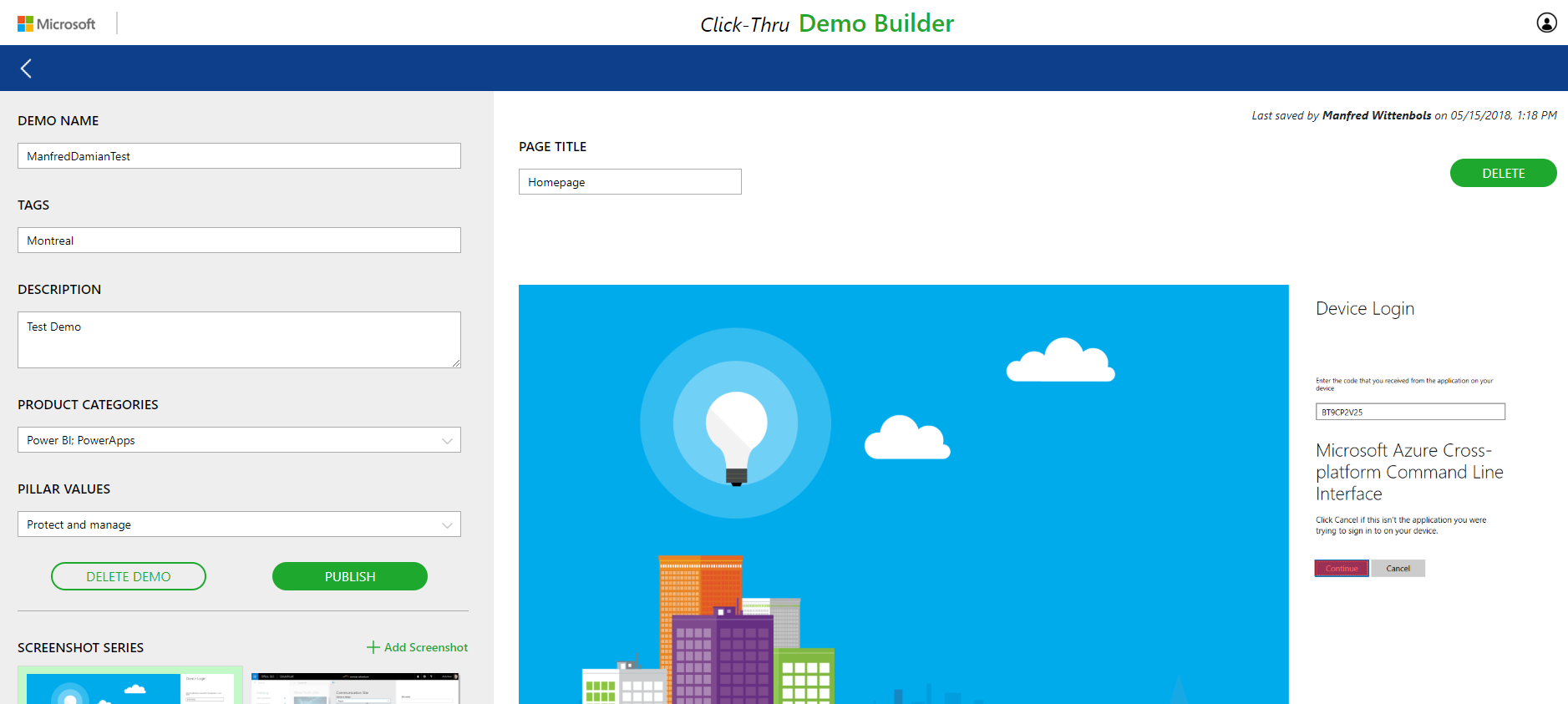The image size is (1568, 704).
Task: Click the device code field BT9CP2V25
Action: pos(1410,412)
